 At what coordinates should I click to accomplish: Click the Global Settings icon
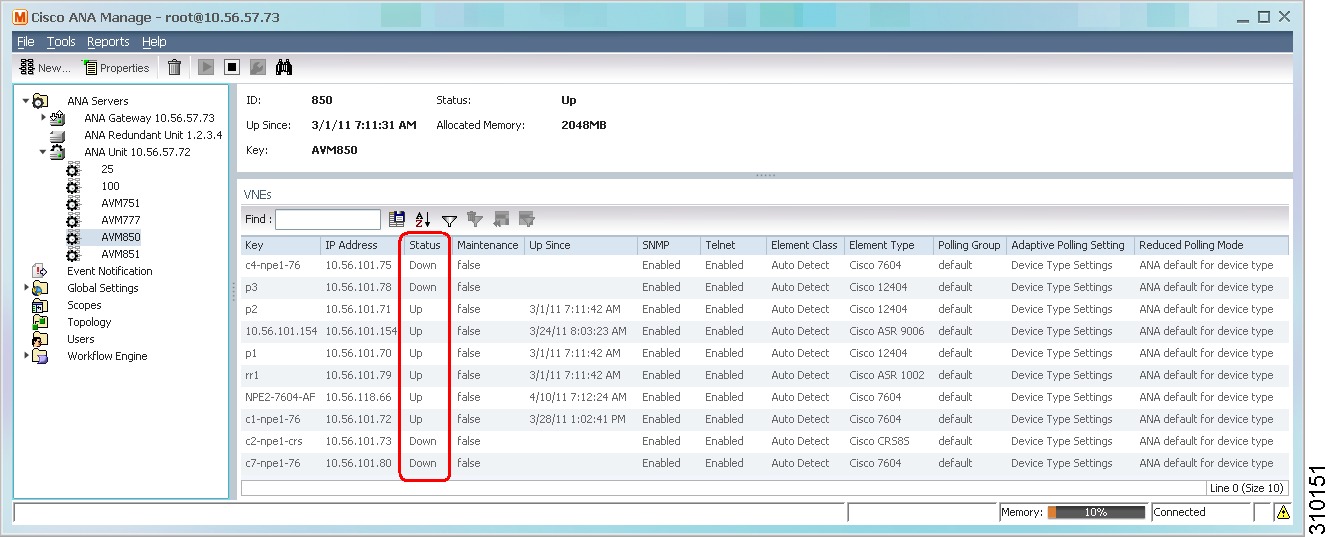coord(40,288)
